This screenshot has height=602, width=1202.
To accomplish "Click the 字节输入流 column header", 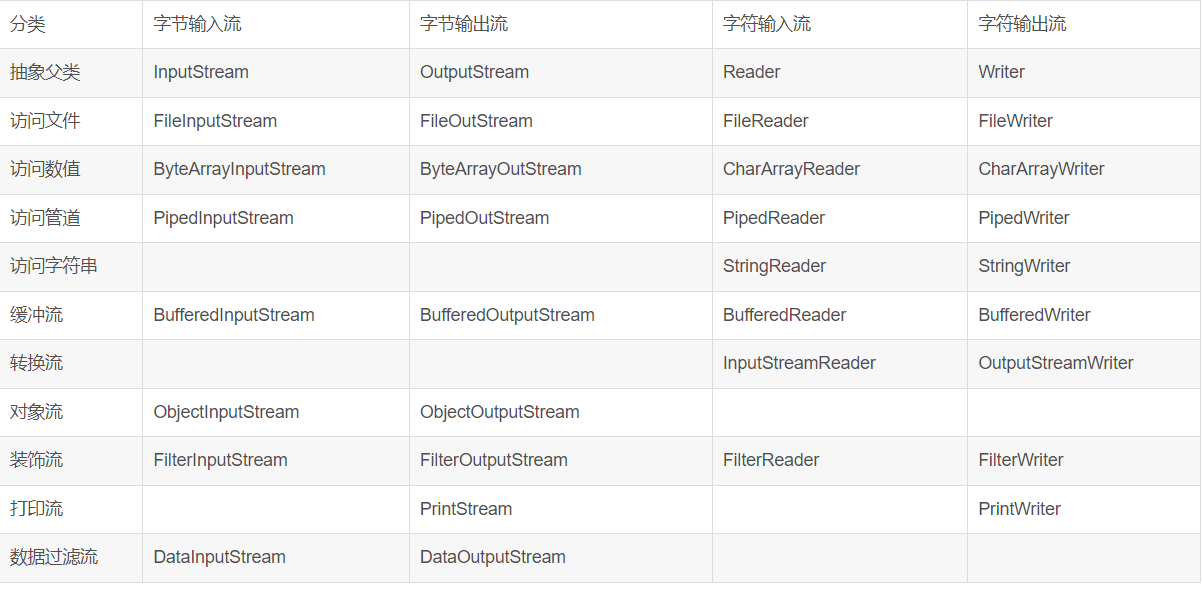I will pos(275,24).
